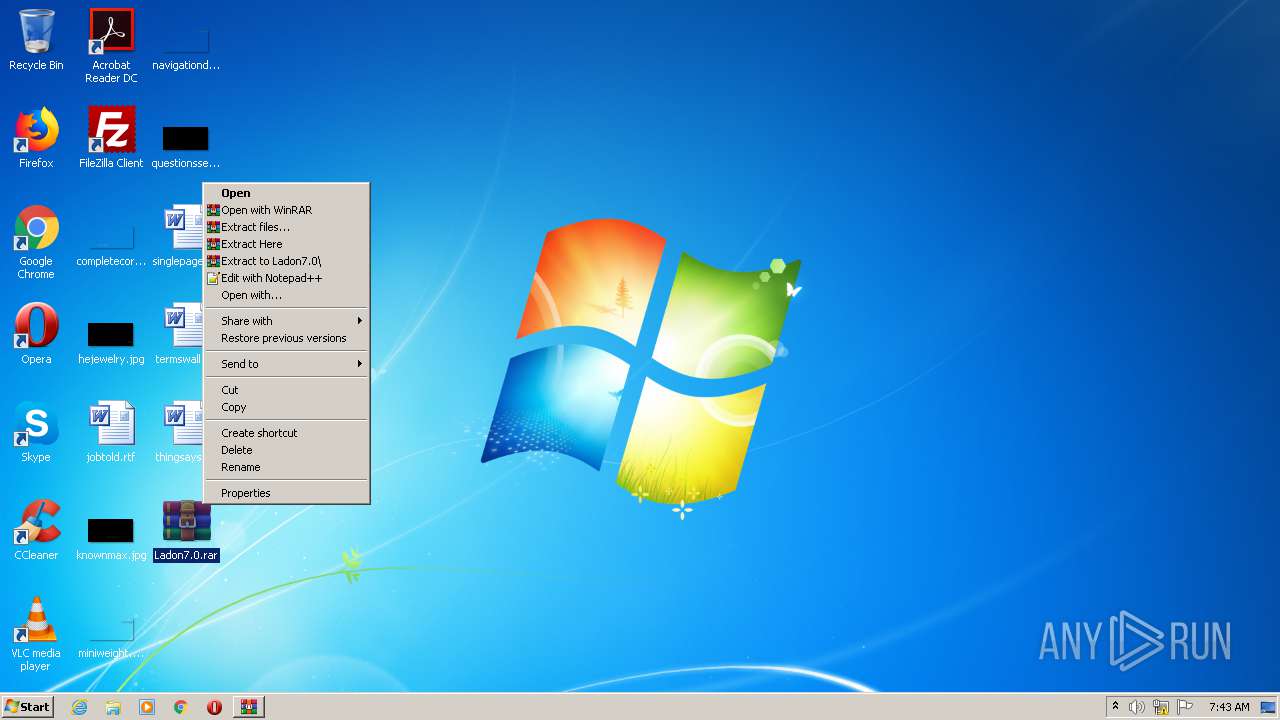Select the VLC media player shortcut
The image size is (1280, 720).
(36, 634)
